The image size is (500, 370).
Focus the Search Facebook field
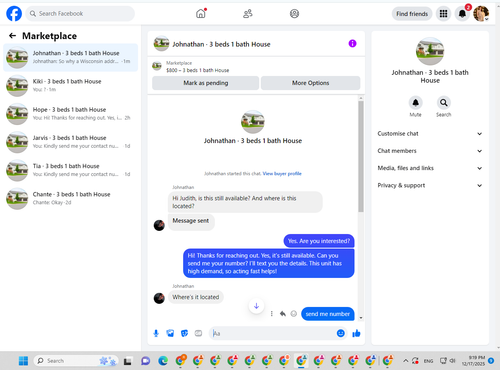[x=80, y=14]
